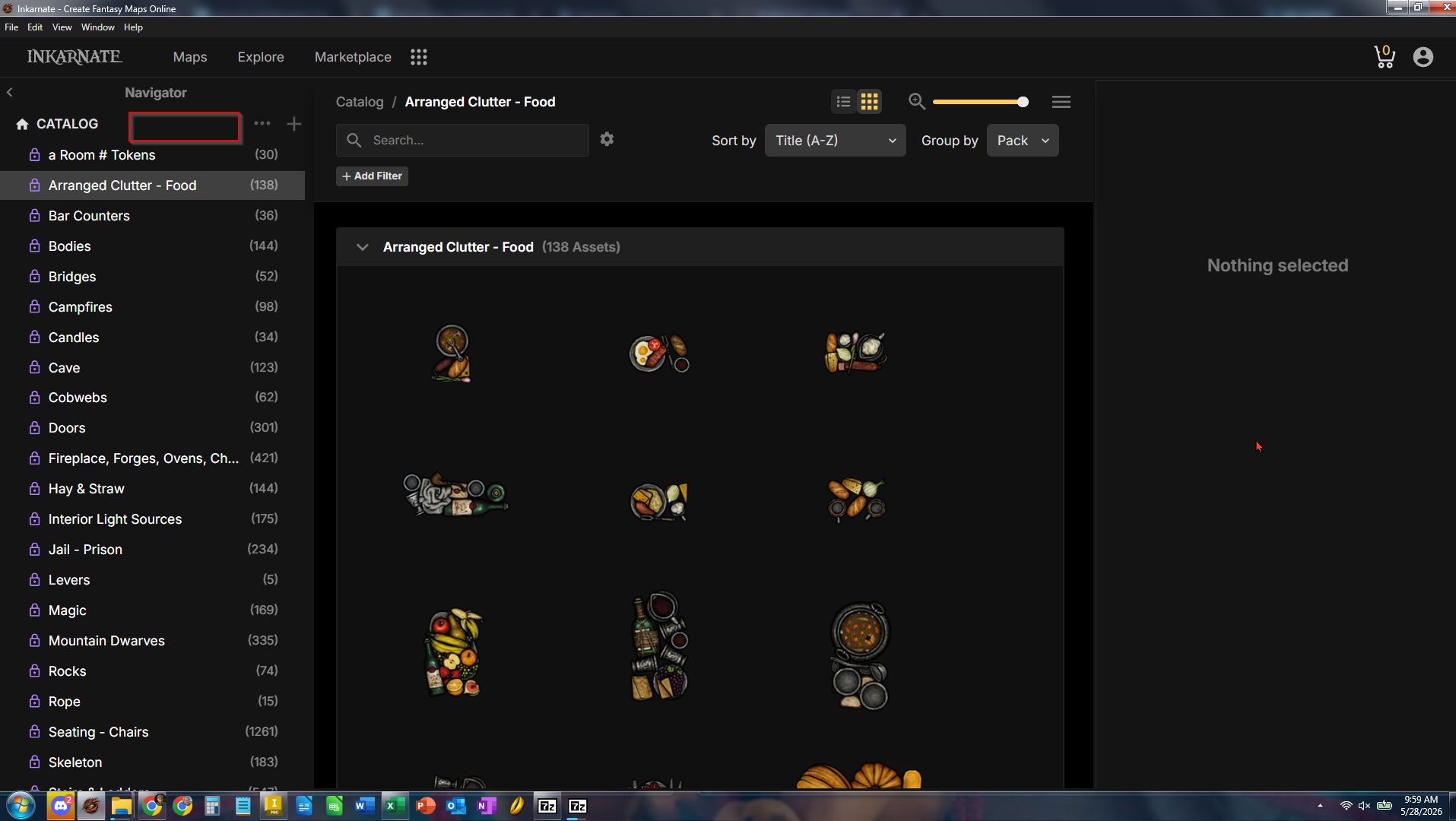
Task: Click the volume icon in system tray
Action: [1365, 806]
